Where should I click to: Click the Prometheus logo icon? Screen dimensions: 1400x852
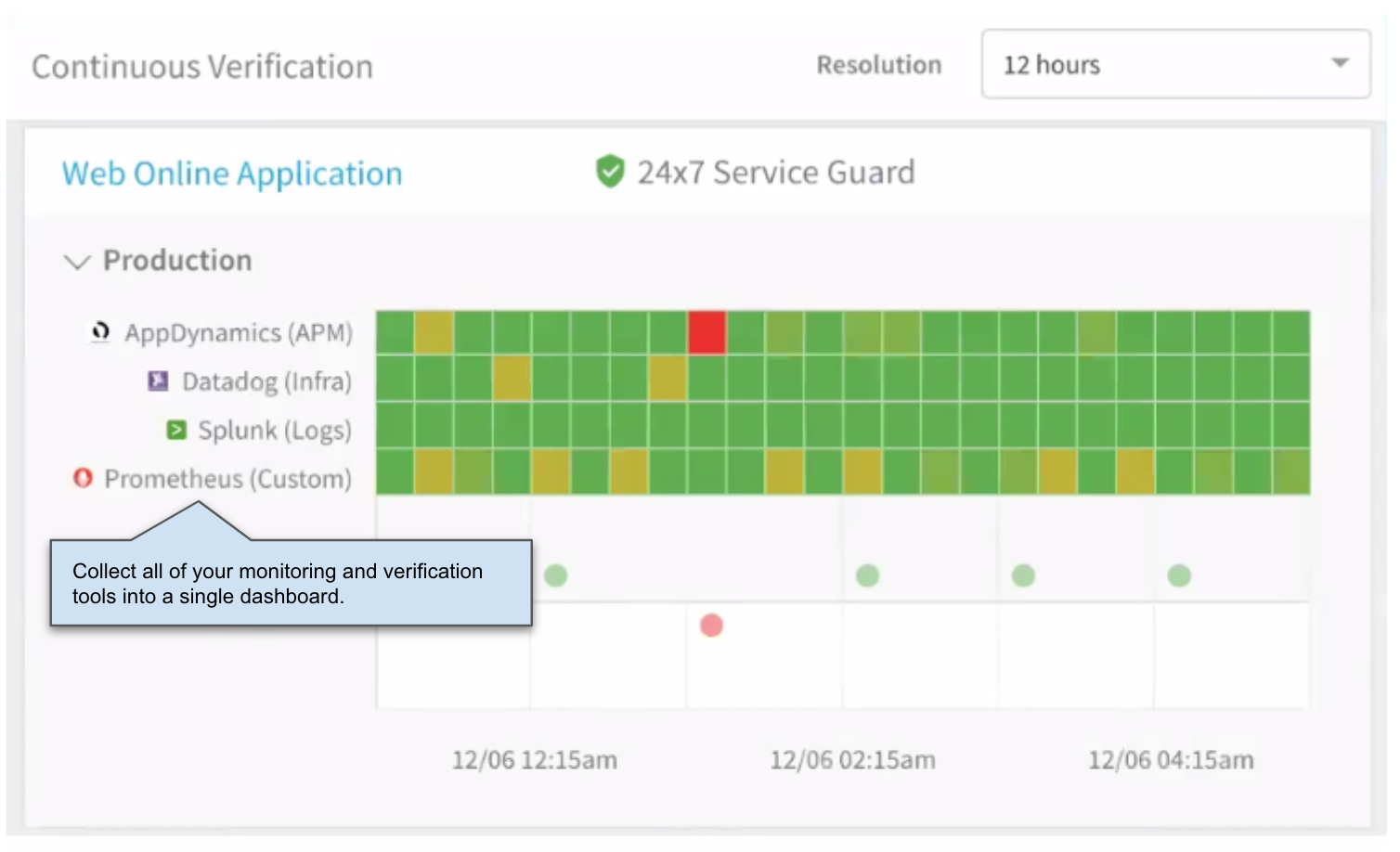[x=83, y=478]
